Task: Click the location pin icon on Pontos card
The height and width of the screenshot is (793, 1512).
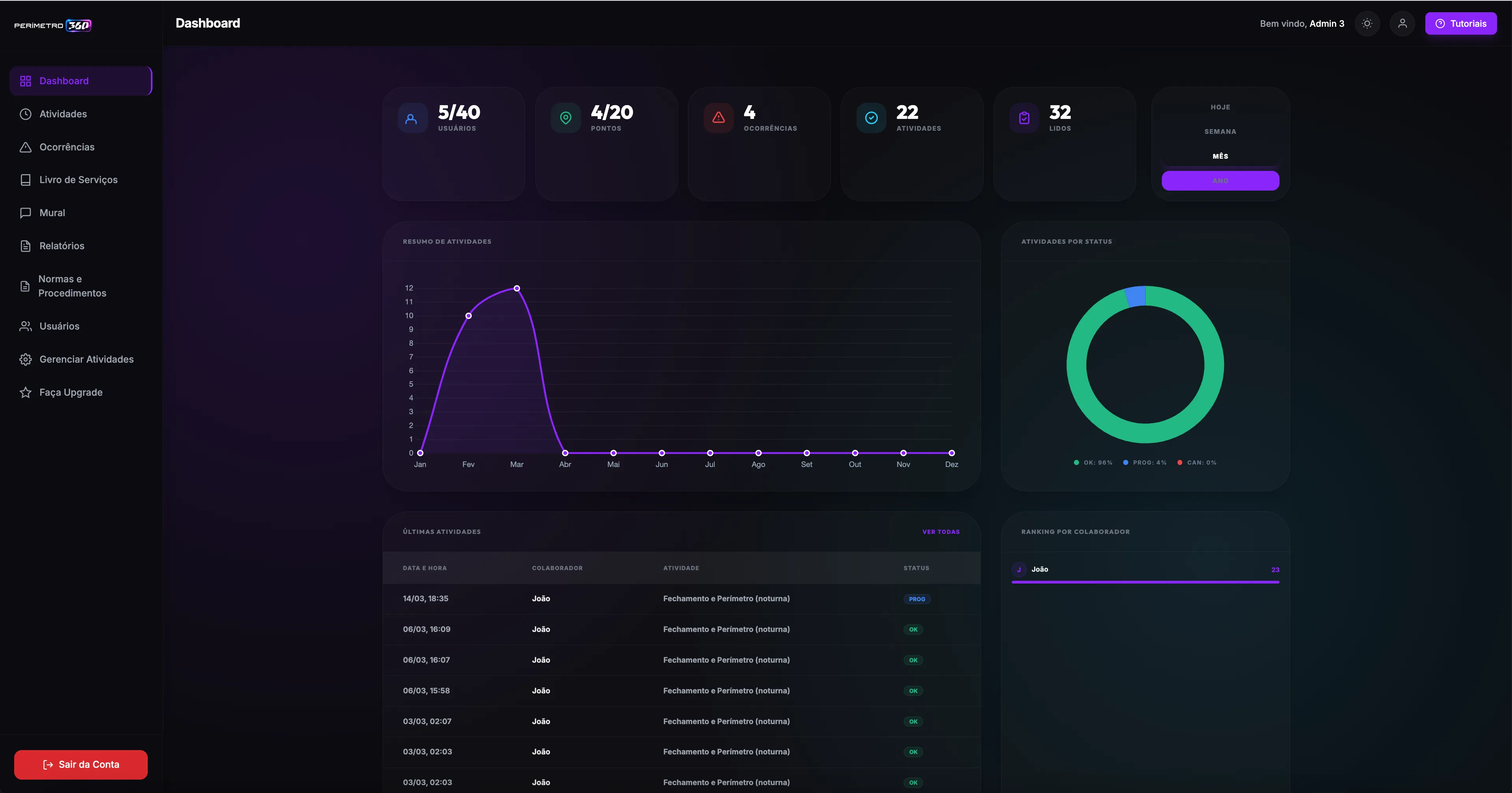Action: [x=566, y=119]
